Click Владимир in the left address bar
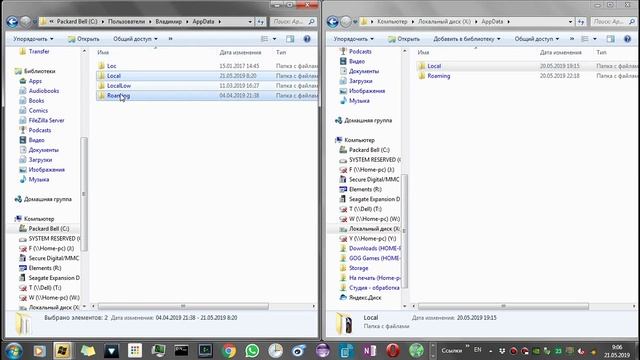This screenshot has width=640, height=360. click(x=169, y=22)
